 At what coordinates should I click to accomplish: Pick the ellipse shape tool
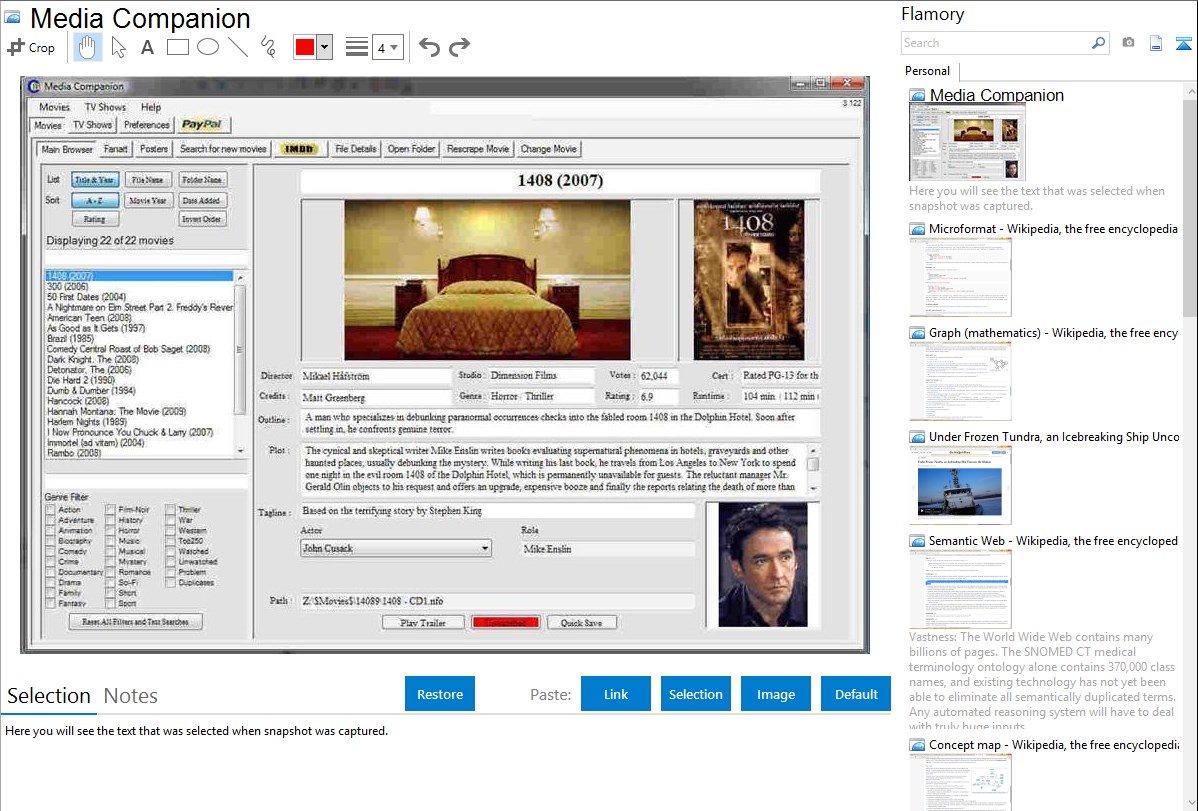(208, 47)
